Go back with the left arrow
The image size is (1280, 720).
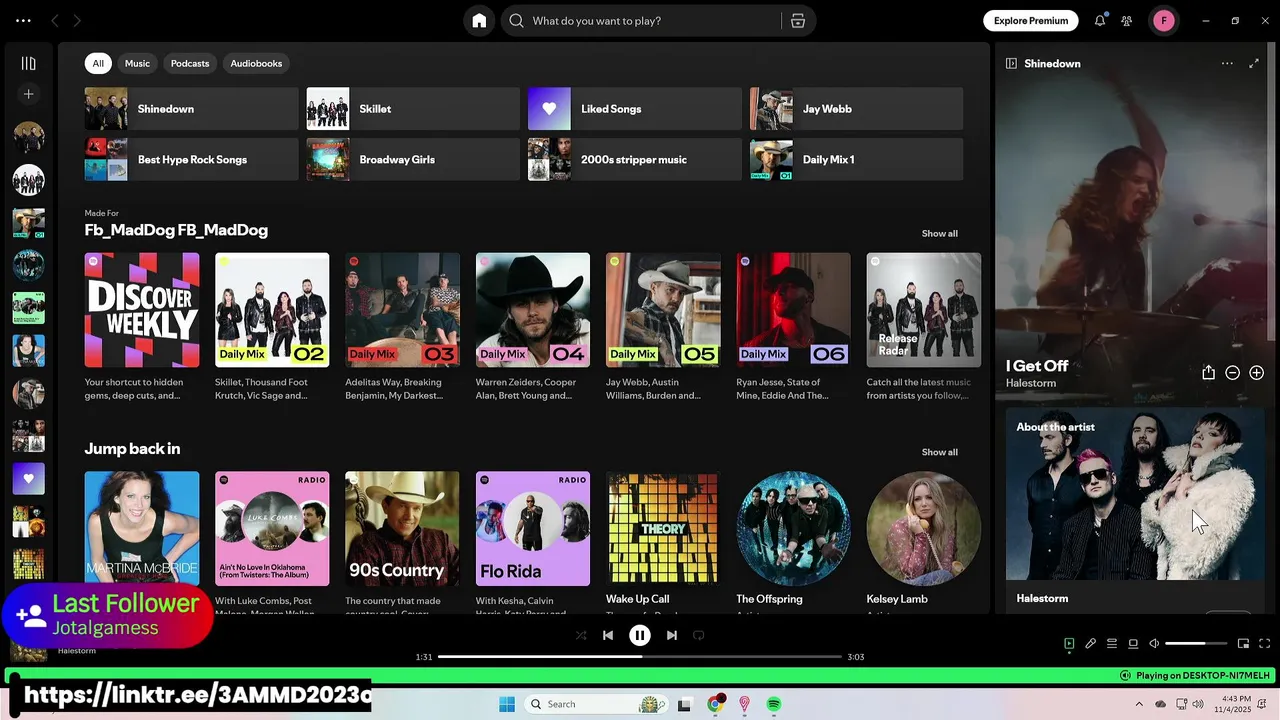[x=55, y=21]
